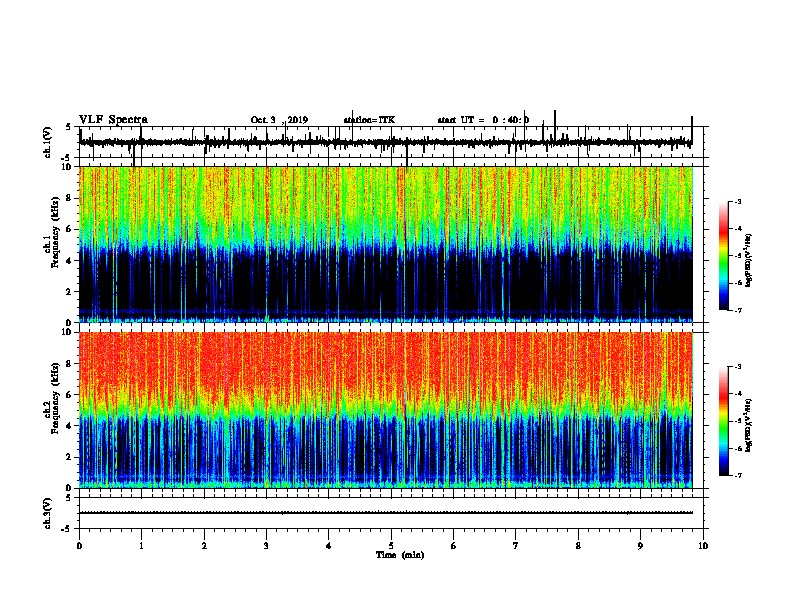Click inside the ch.1 spectrogram panel
This screenshot has width=792, height=612.
pos(385,244)
